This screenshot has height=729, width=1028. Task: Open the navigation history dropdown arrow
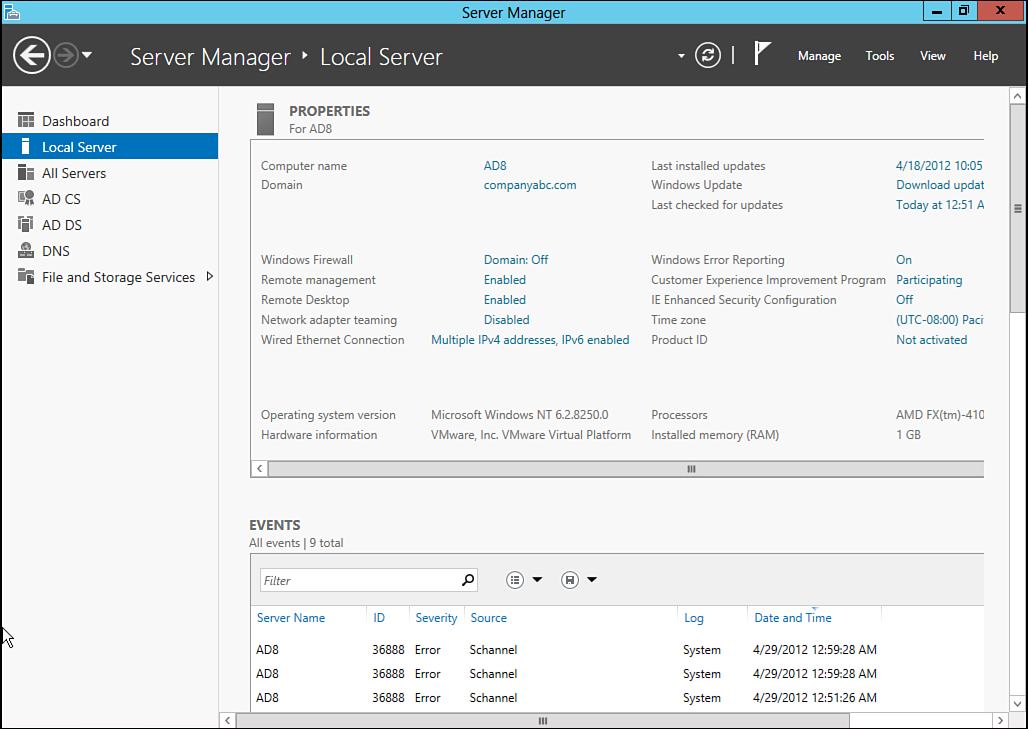coord(87,55)
